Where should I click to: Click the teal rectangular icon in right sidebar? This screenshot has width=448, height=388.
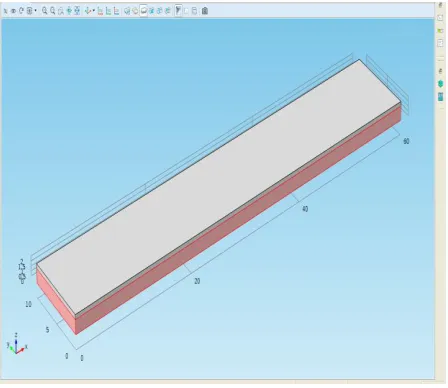[440, 97]
